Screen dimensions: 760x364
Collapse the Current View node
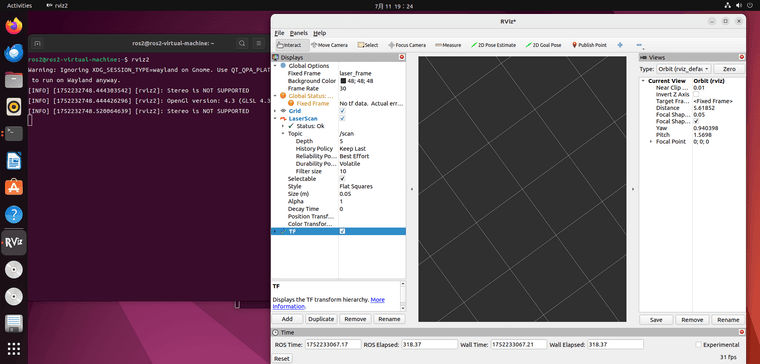pos(643,81)
